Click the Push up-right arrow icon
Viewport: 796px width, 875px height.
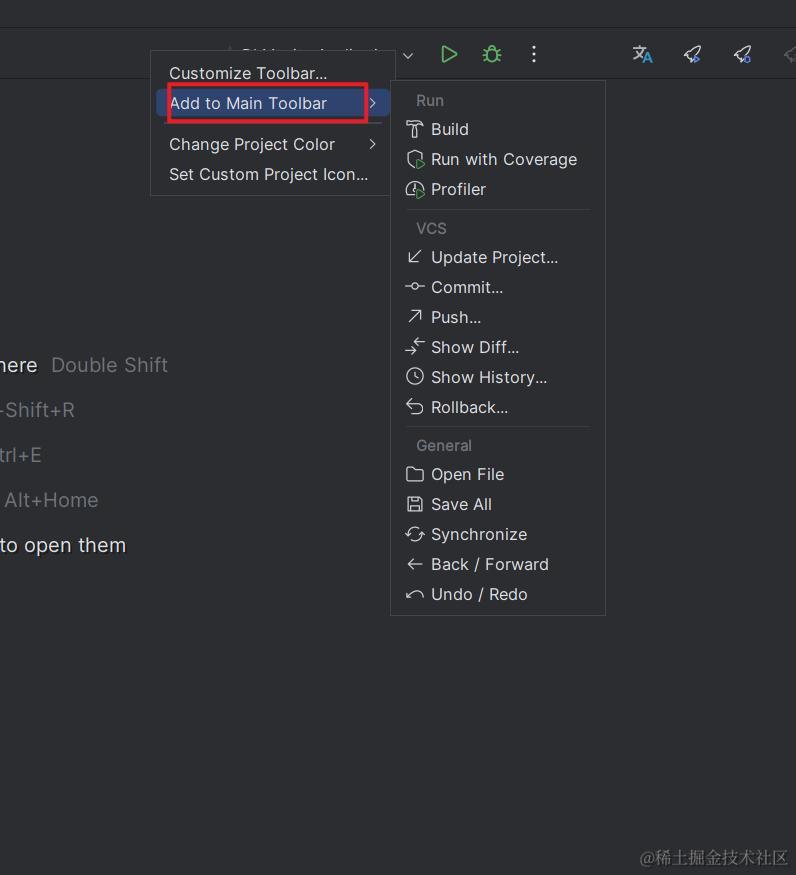click(415, 316)
